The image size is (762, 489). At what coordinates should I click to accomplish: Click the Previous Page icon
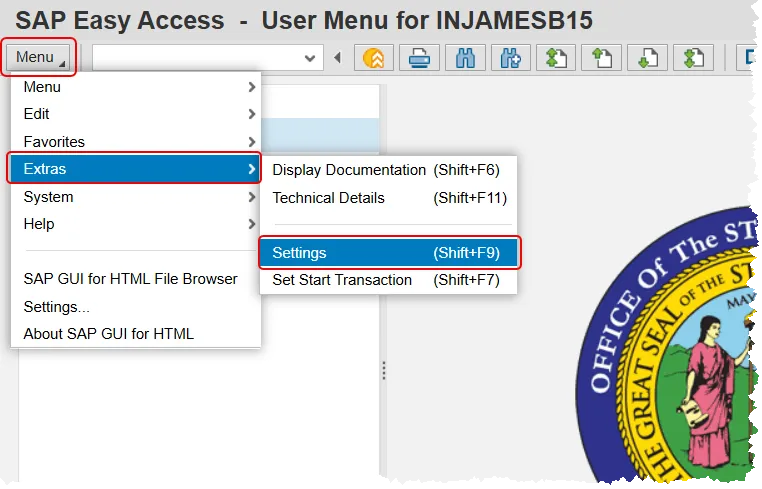602,58
